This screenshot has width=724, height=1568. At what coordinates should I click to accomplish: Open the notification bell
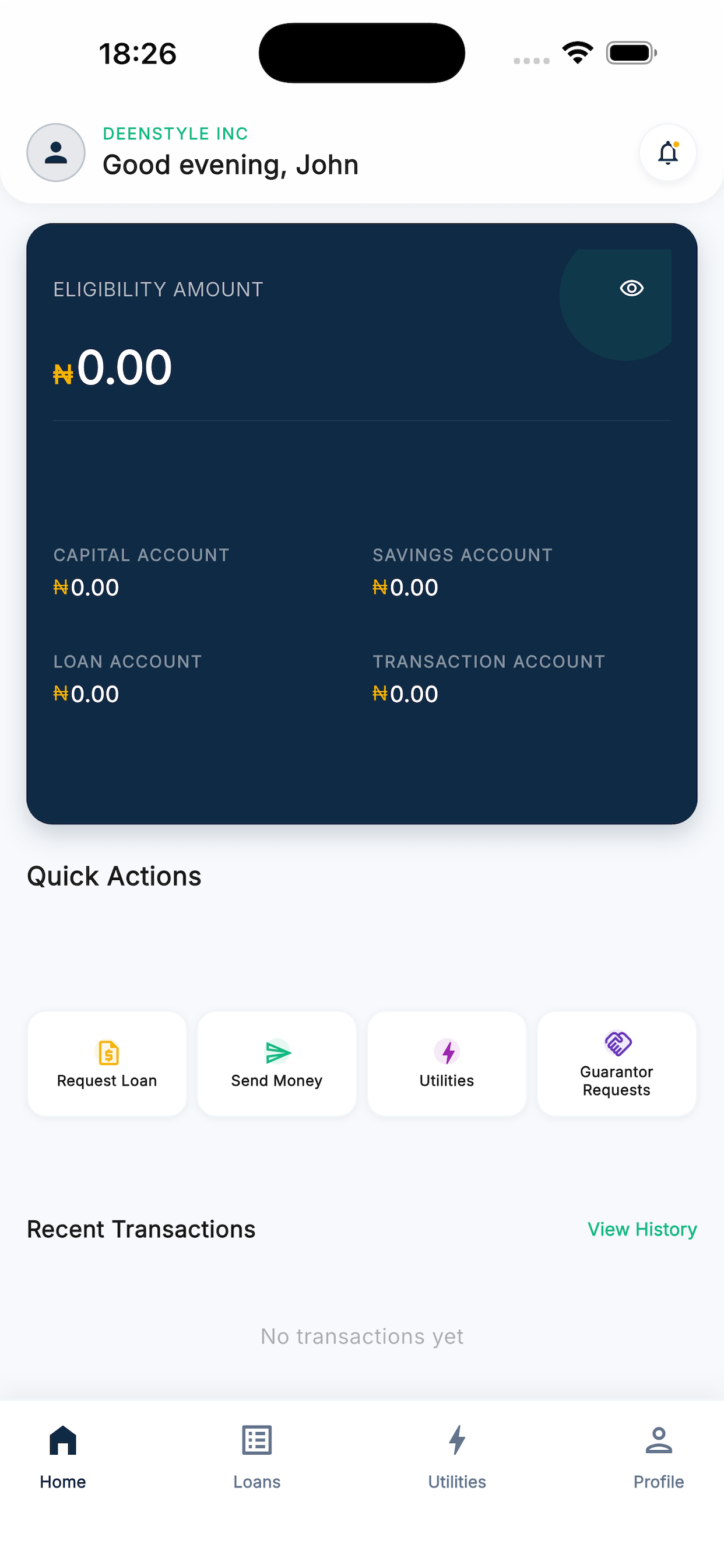coord(667,153)
